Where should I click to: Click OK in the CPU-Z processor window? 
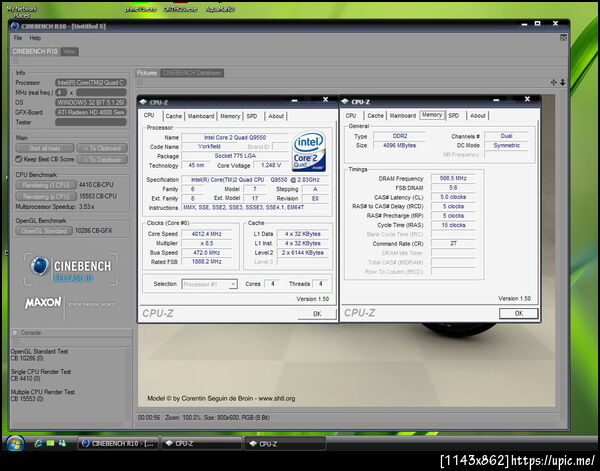317,314
